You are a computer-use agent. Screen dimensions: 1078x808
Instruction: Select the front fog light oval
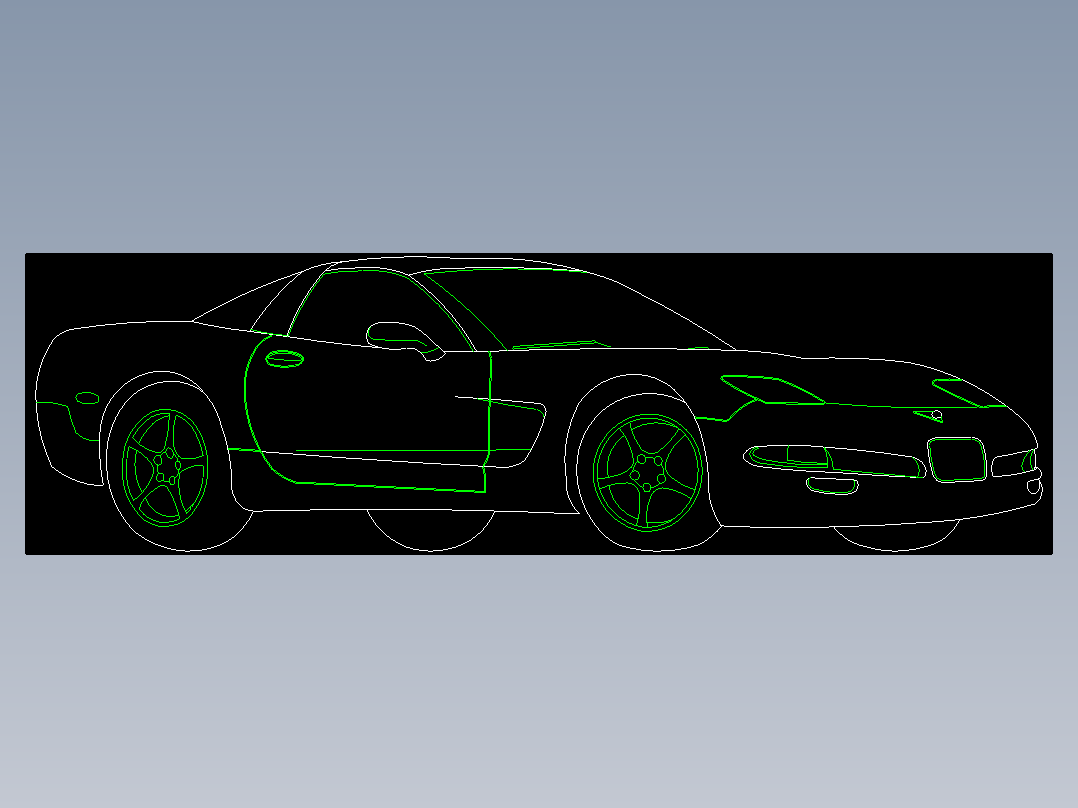[832, 486]
